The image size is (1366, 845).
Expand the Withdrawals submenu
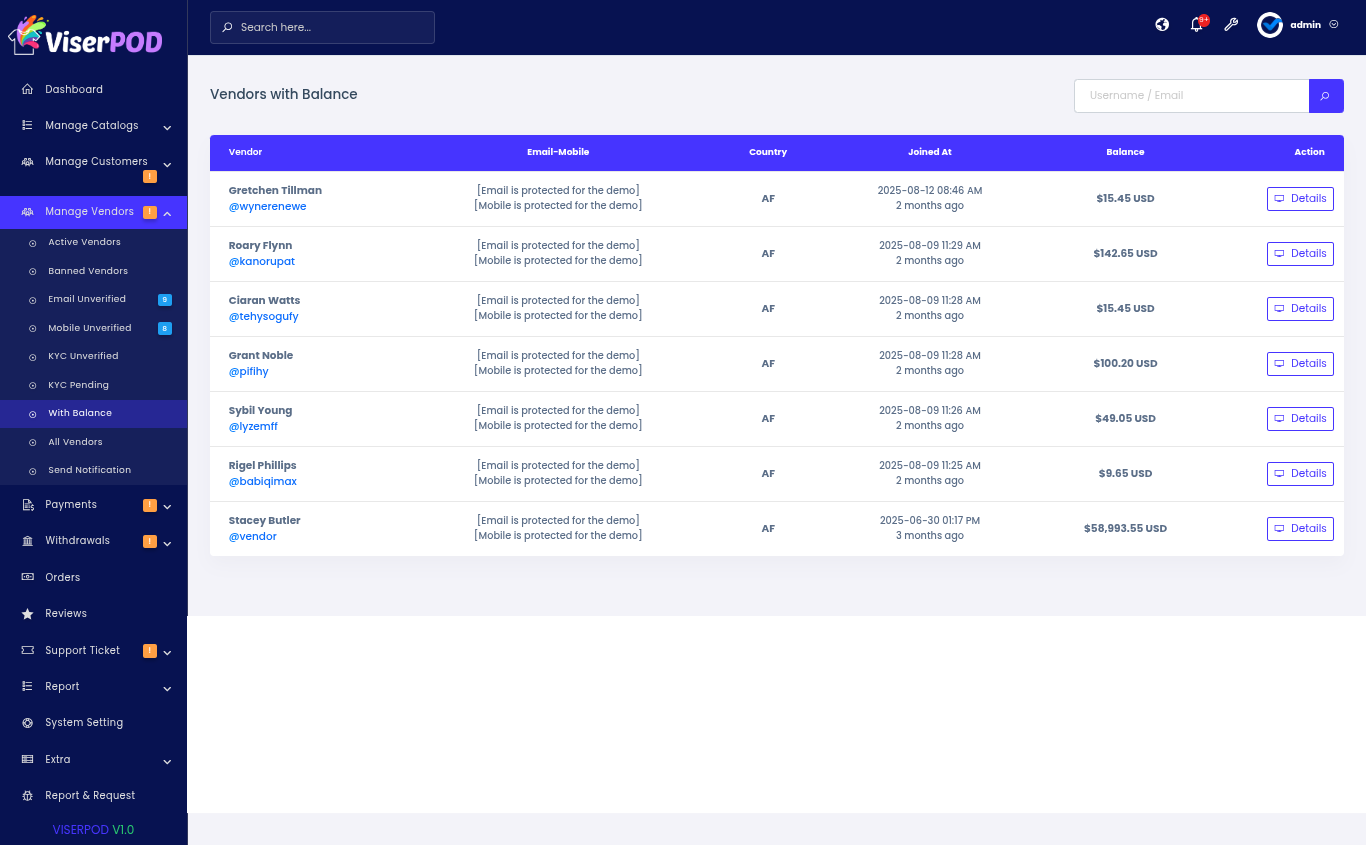coord(167,543)
